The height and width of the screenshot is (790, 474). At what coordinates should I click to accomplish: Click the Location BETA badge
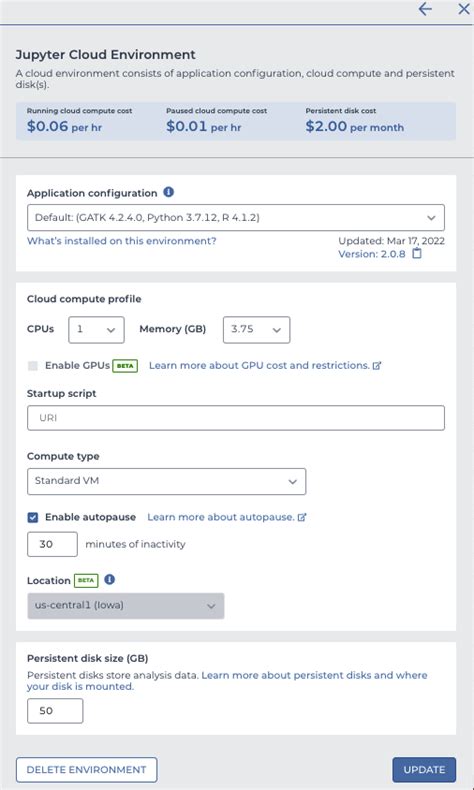[86, 580]
